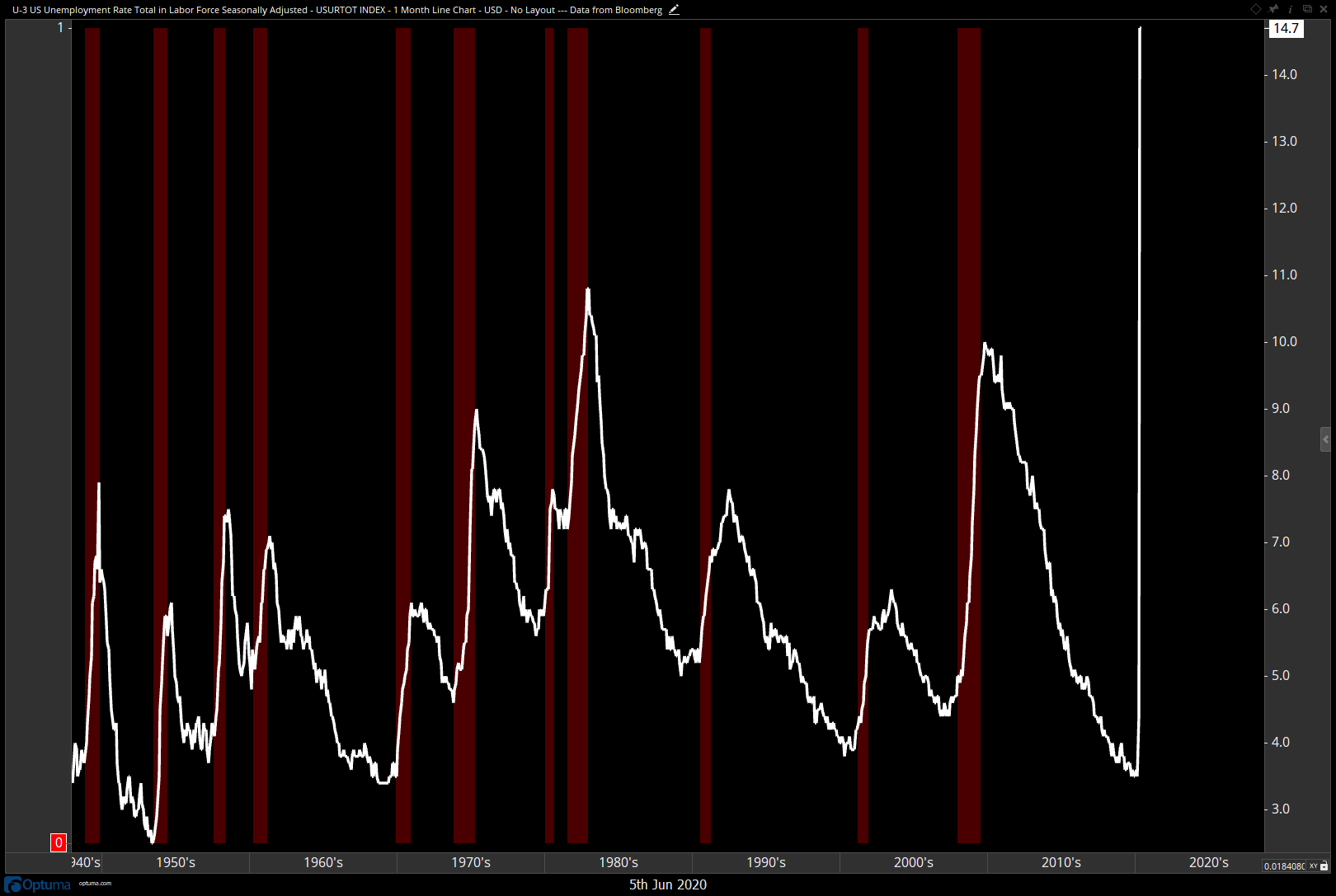Viewport: 1336px width, 896px height.
Task: Detach chart with the overlapping windows icon
Action: pos(1307,9)
